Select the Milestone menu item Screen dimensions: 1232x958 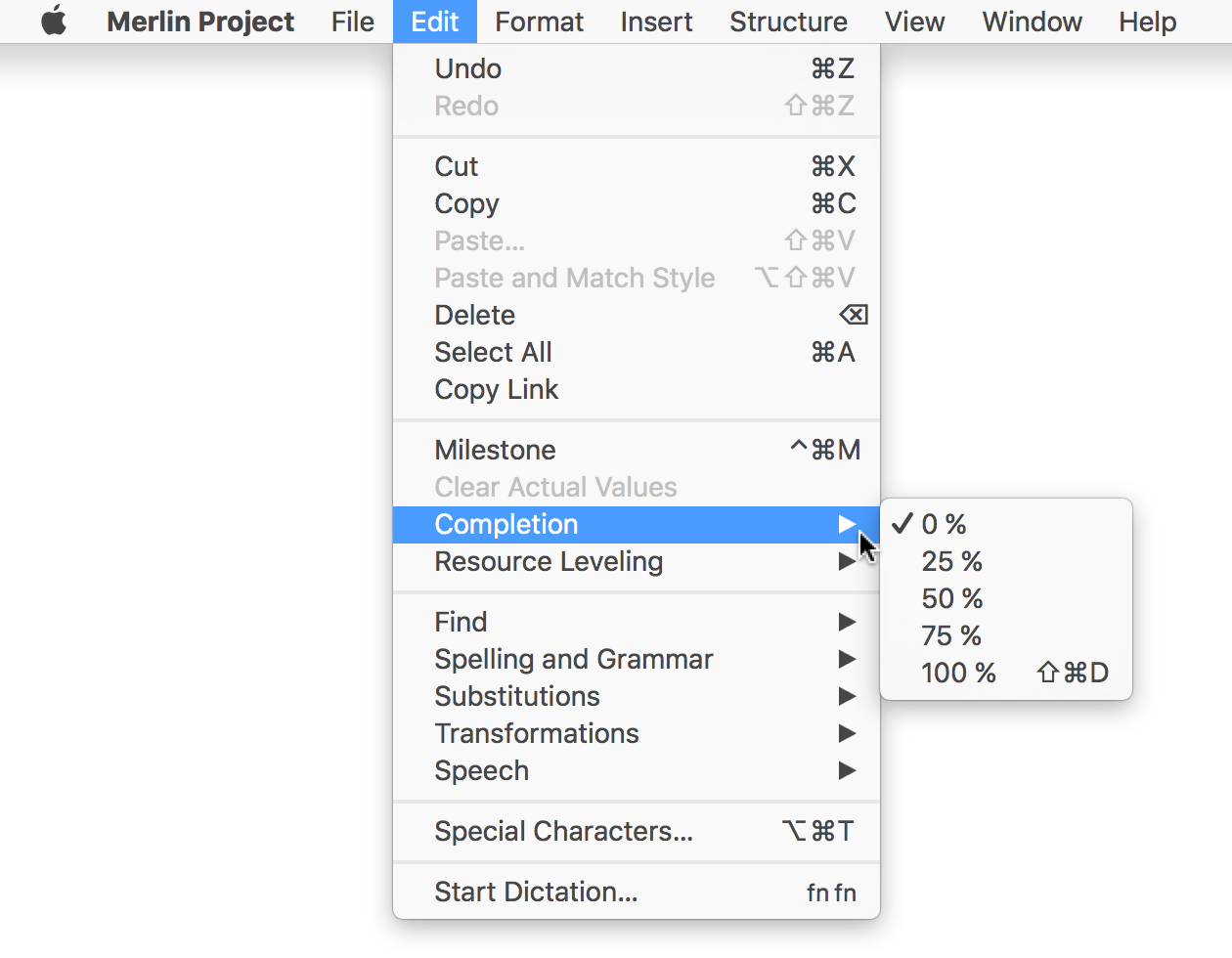[637, 450]
